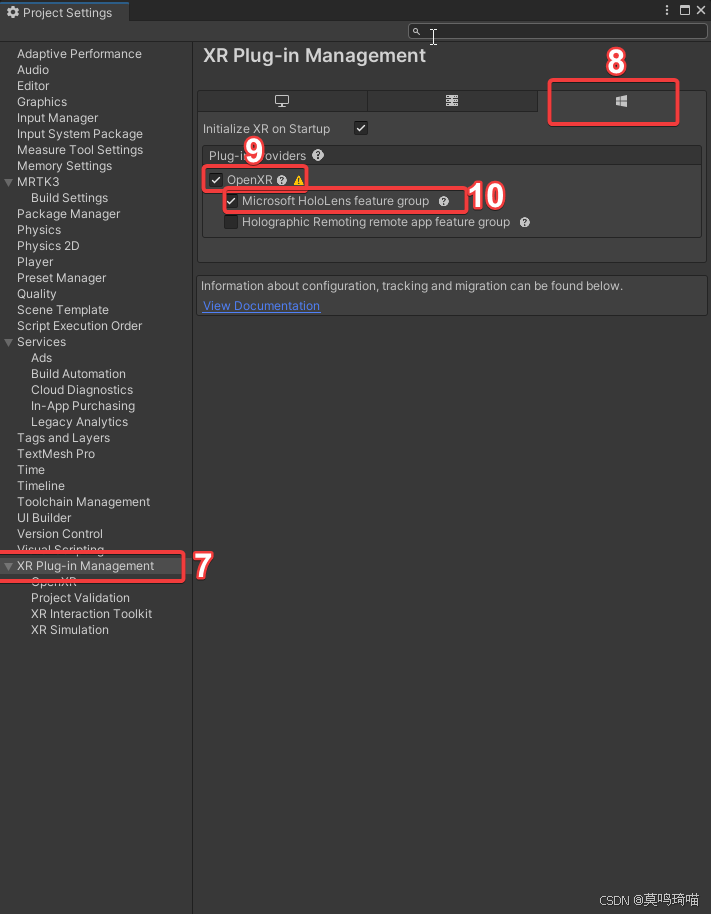Toggle Initialize XR on Startup checkbox
711x914 pixels.
361,128
